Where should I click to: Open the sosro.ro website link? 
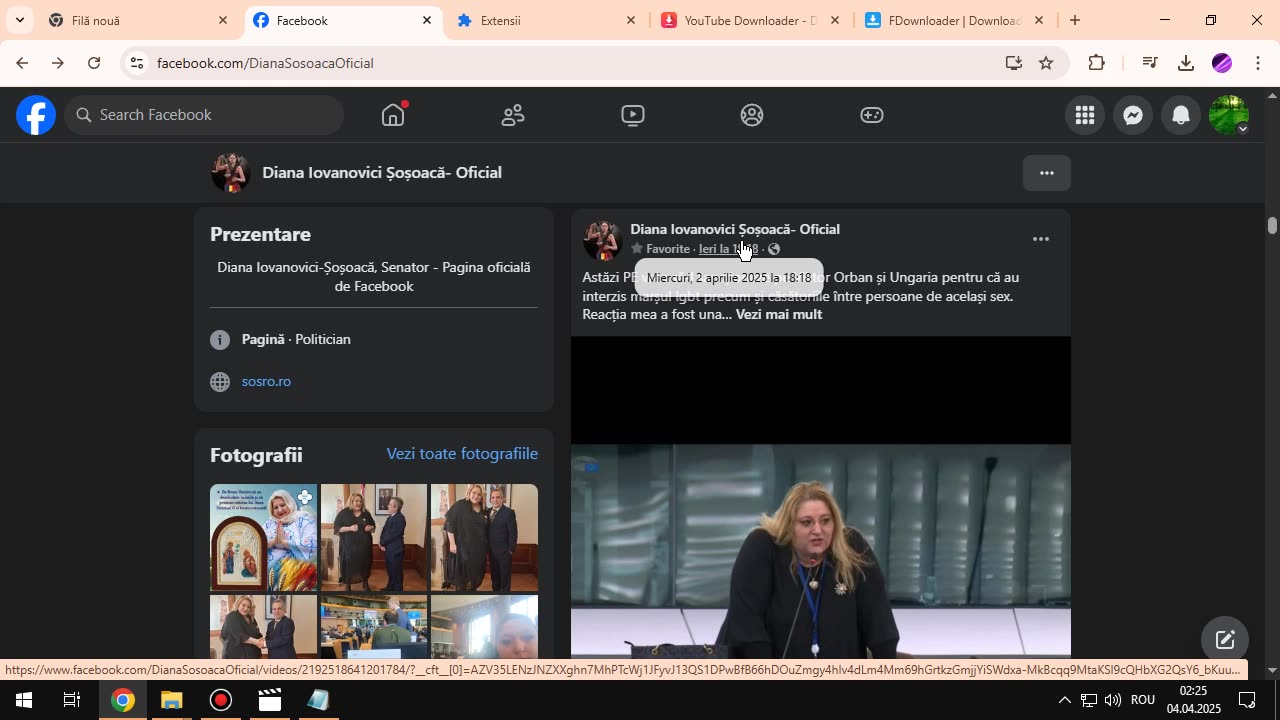266,381
